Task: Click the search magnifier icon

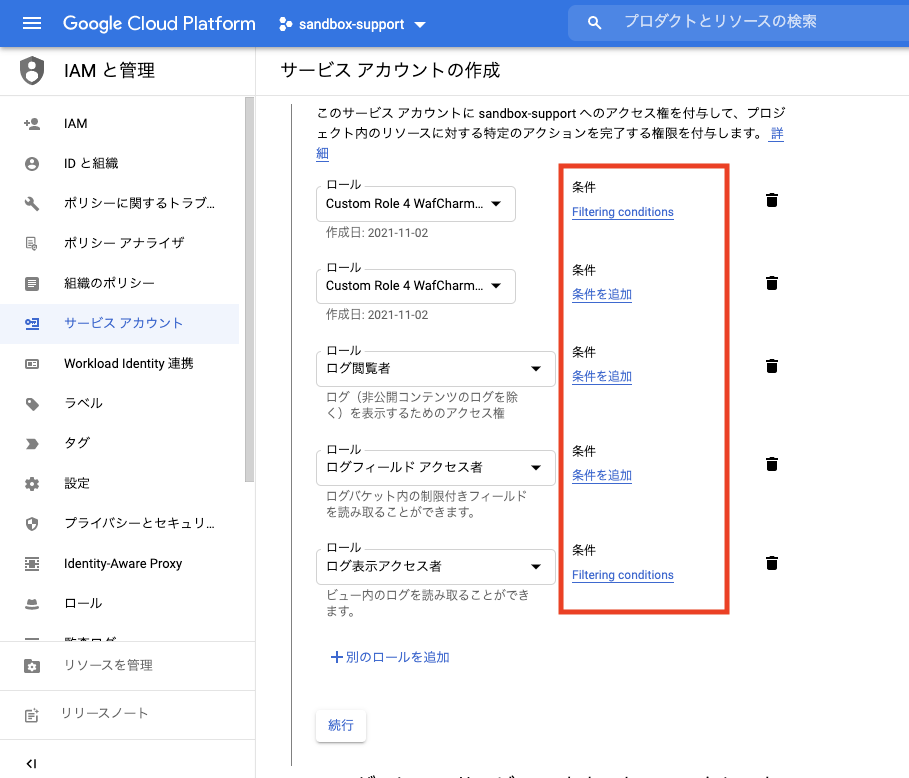Action: pyautogui.click(x=595, y=22)
